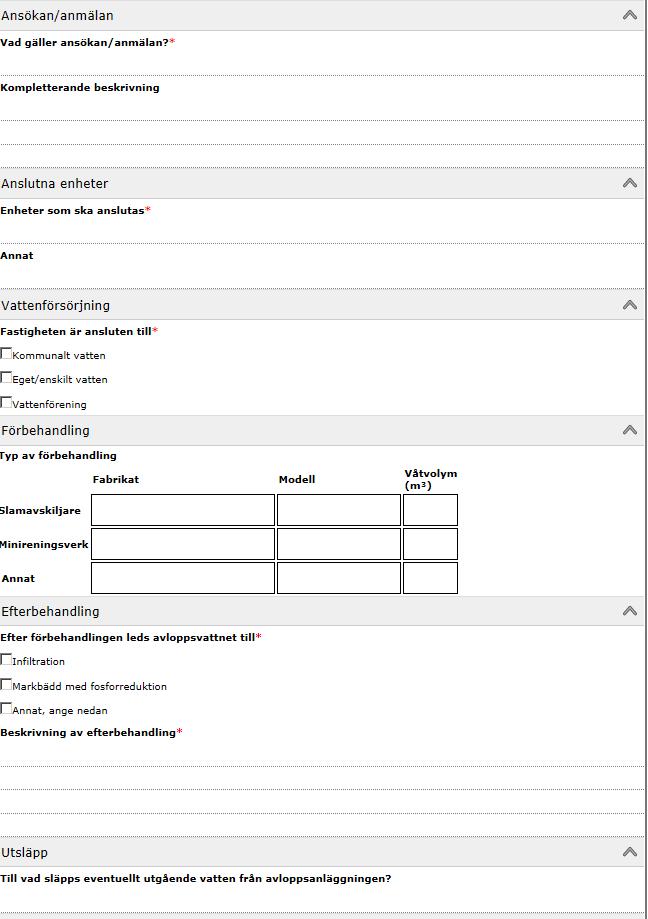Screen dimensions: 648x919
Task: Click the Annat row Fabrikat field
Action: (183, 578)
